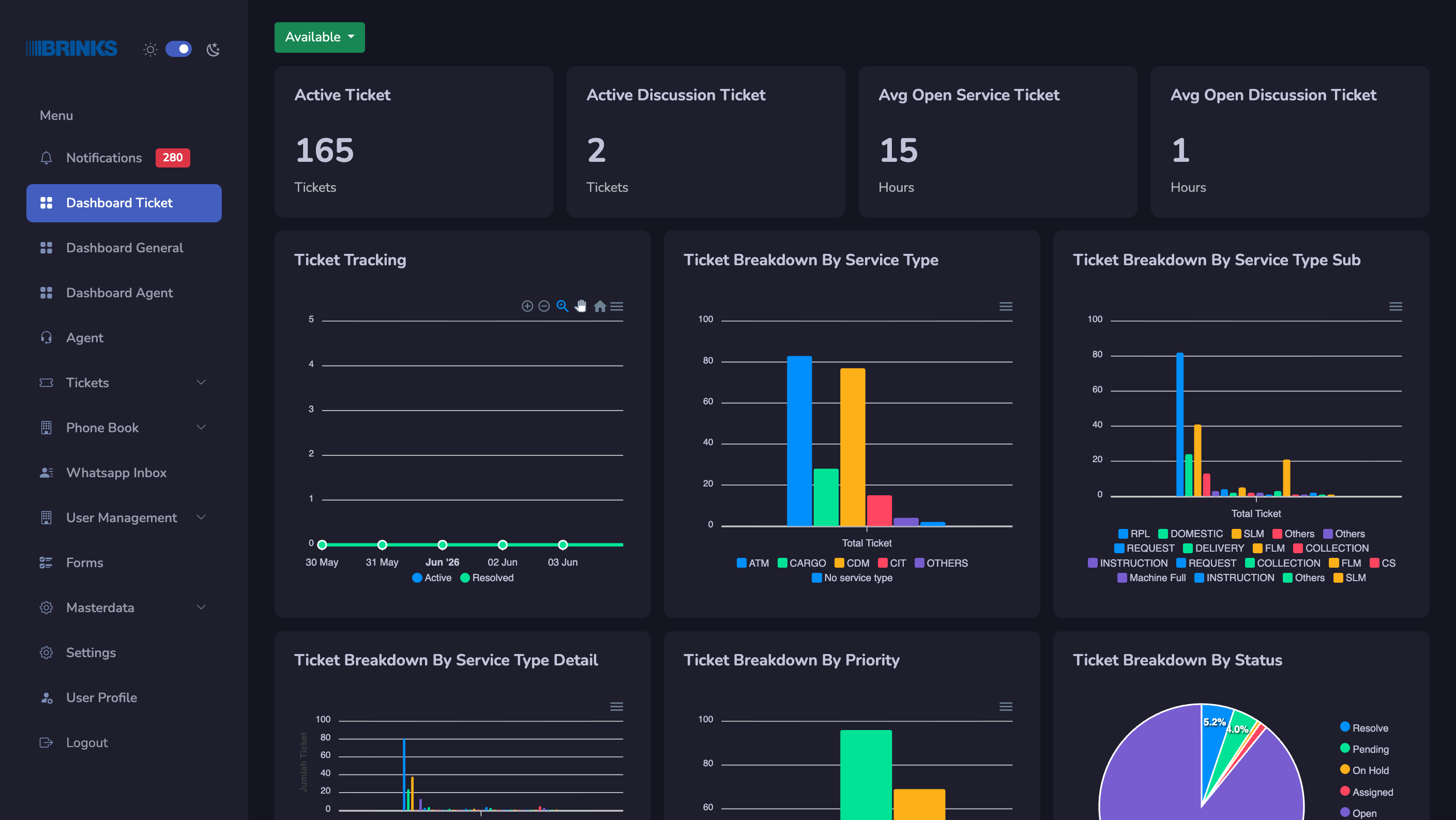Toggle the Resolved series legend entry
The image size is (1456, 820).
pyautogui.click(x=487, y=578)
